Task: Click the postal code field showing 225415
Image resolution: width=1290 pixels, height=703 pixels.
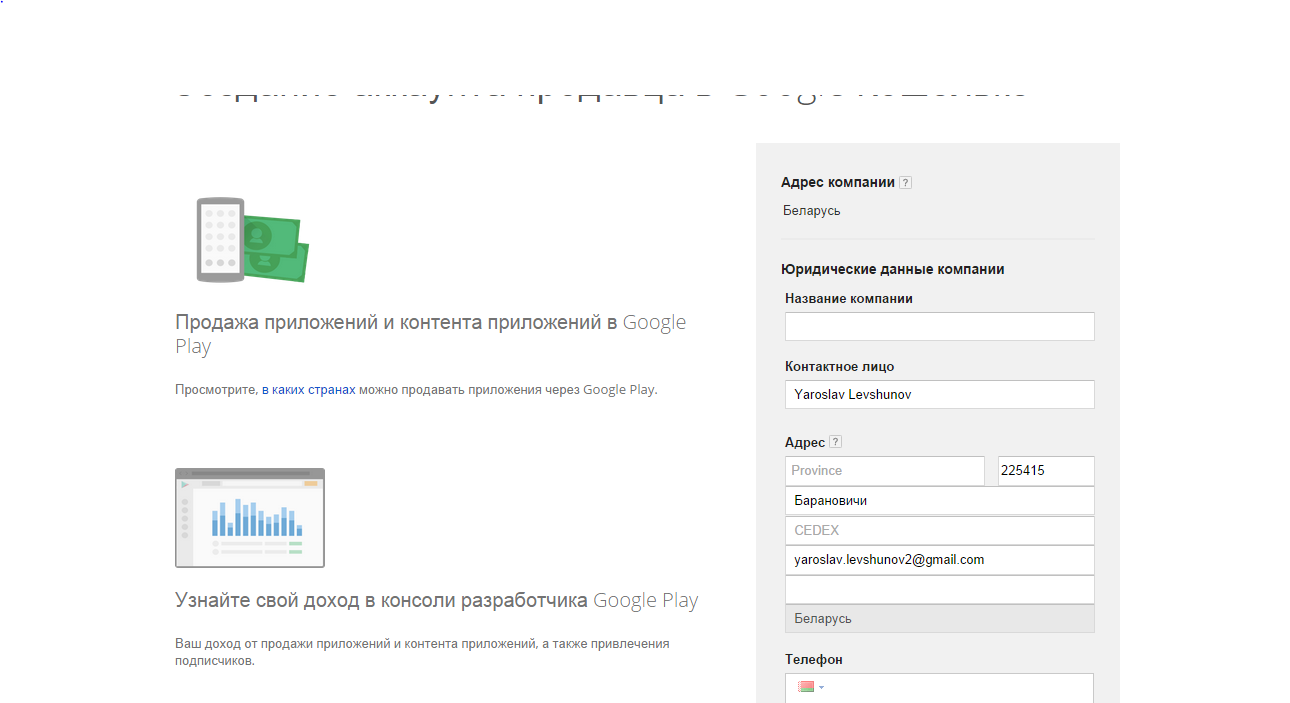Action: point(1046,471)
